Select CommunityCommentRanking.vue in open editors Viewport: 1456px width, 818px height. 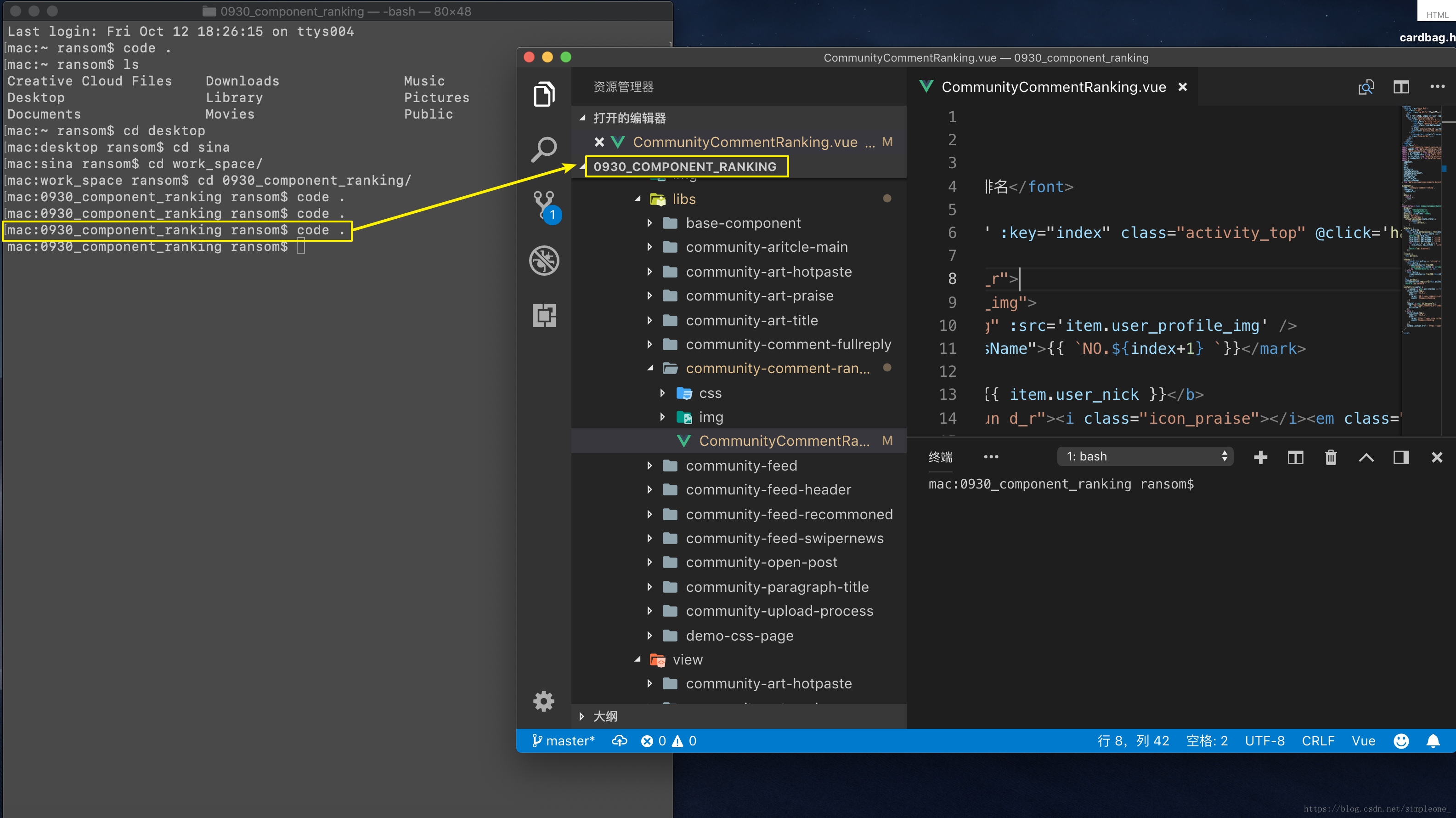[x=739, y=142]
